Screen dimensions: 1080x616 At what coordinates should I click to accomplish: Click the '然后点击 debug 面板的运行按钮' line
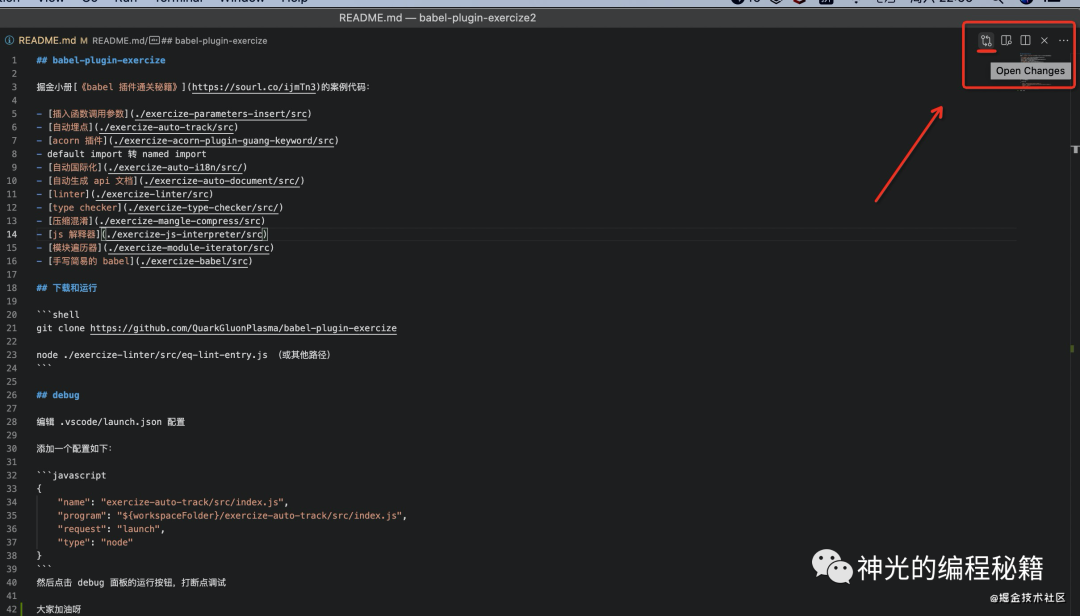tap(131, 584)
